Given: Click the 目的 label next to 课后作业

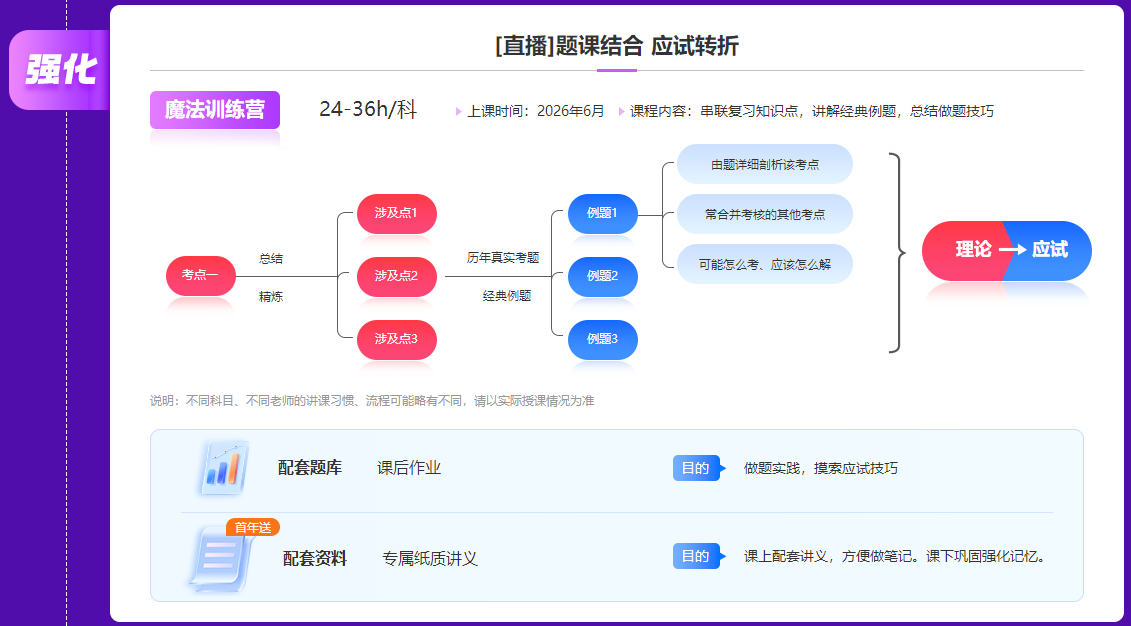Looking at the screenshot, I should click(x=697, y=466).
